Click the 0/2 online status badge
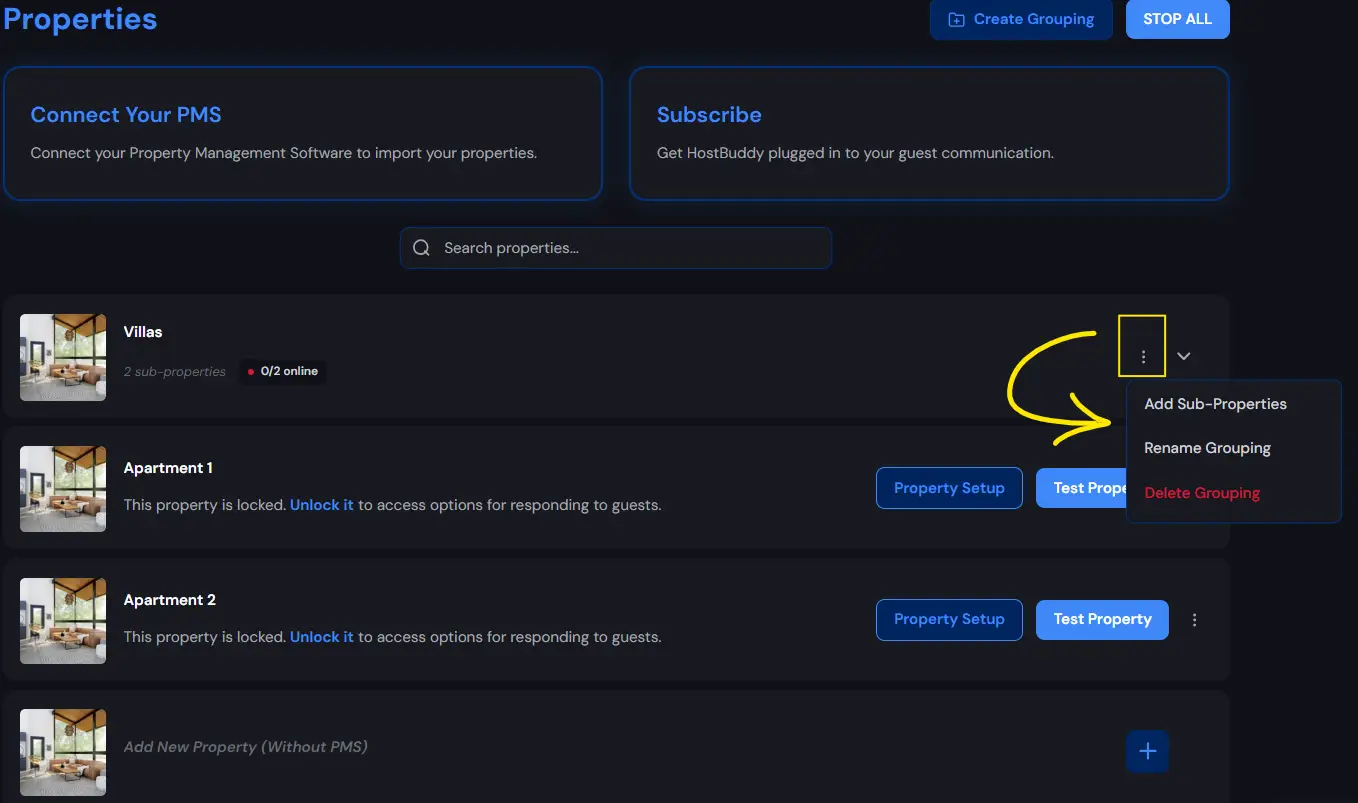Image resolution: width=1358 pixels, height=803 pixels. point(283,371)
